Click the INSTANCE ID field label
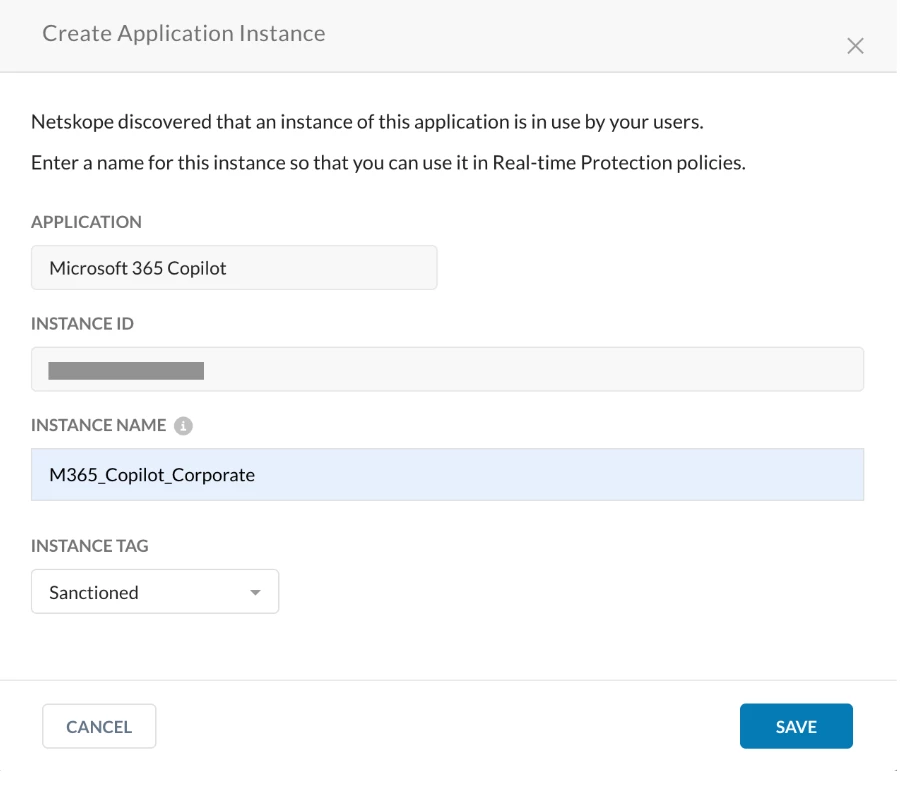Image resolution: width=906 pixels, height=786 pixels. tap(83, 324)
